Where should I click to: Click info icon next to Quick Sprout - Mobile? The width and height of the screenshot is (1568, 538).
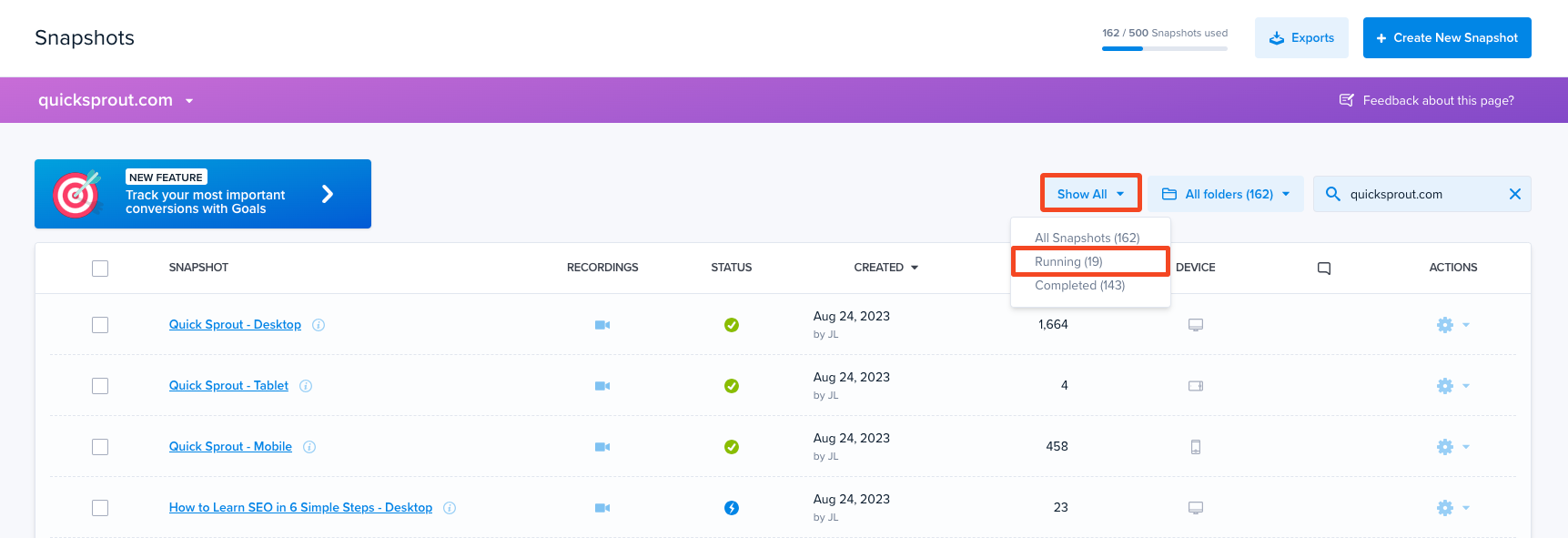click(309, 447)
